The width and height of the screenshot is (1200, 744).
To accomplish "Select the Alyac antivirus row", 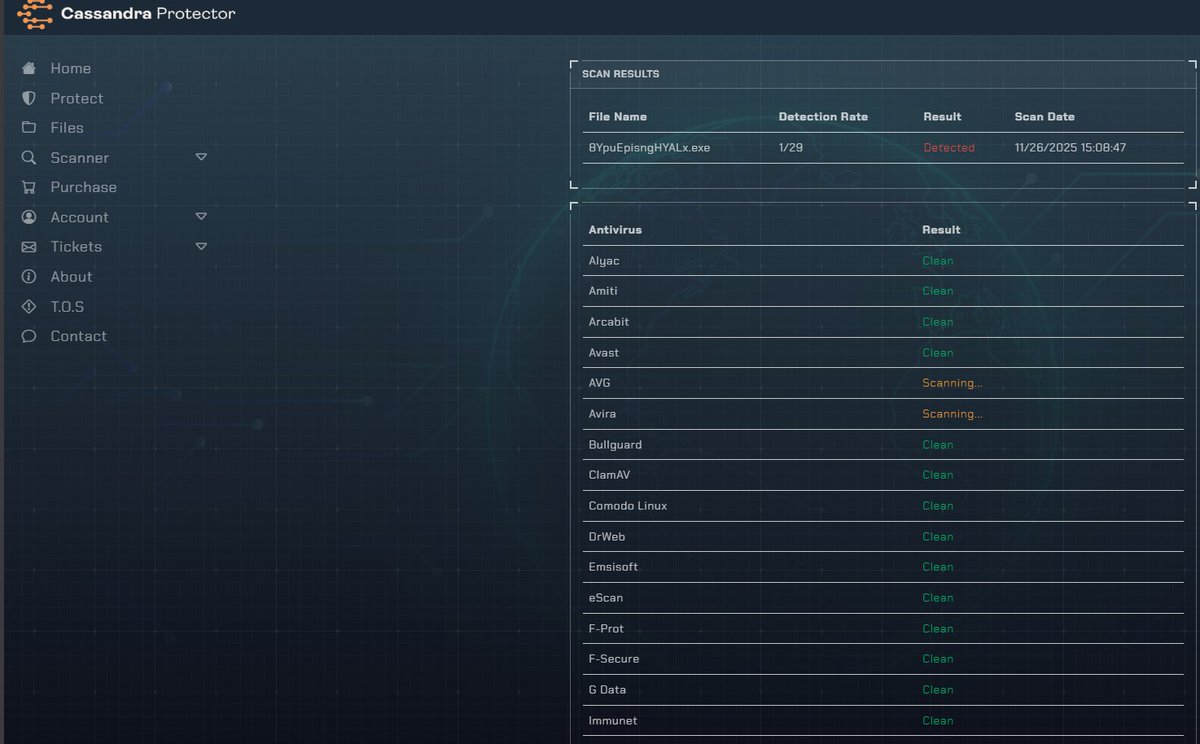I will pyautogui.click(x=883, y=261).
